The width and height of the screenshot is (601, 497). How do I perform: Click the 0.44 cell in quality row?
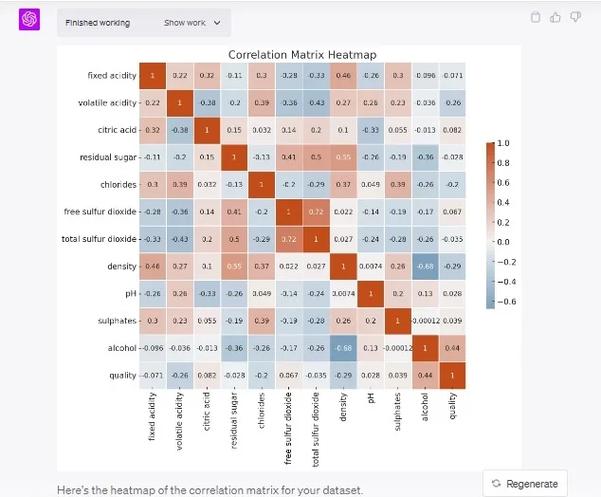pyautogui.click(x=425, y=375)
